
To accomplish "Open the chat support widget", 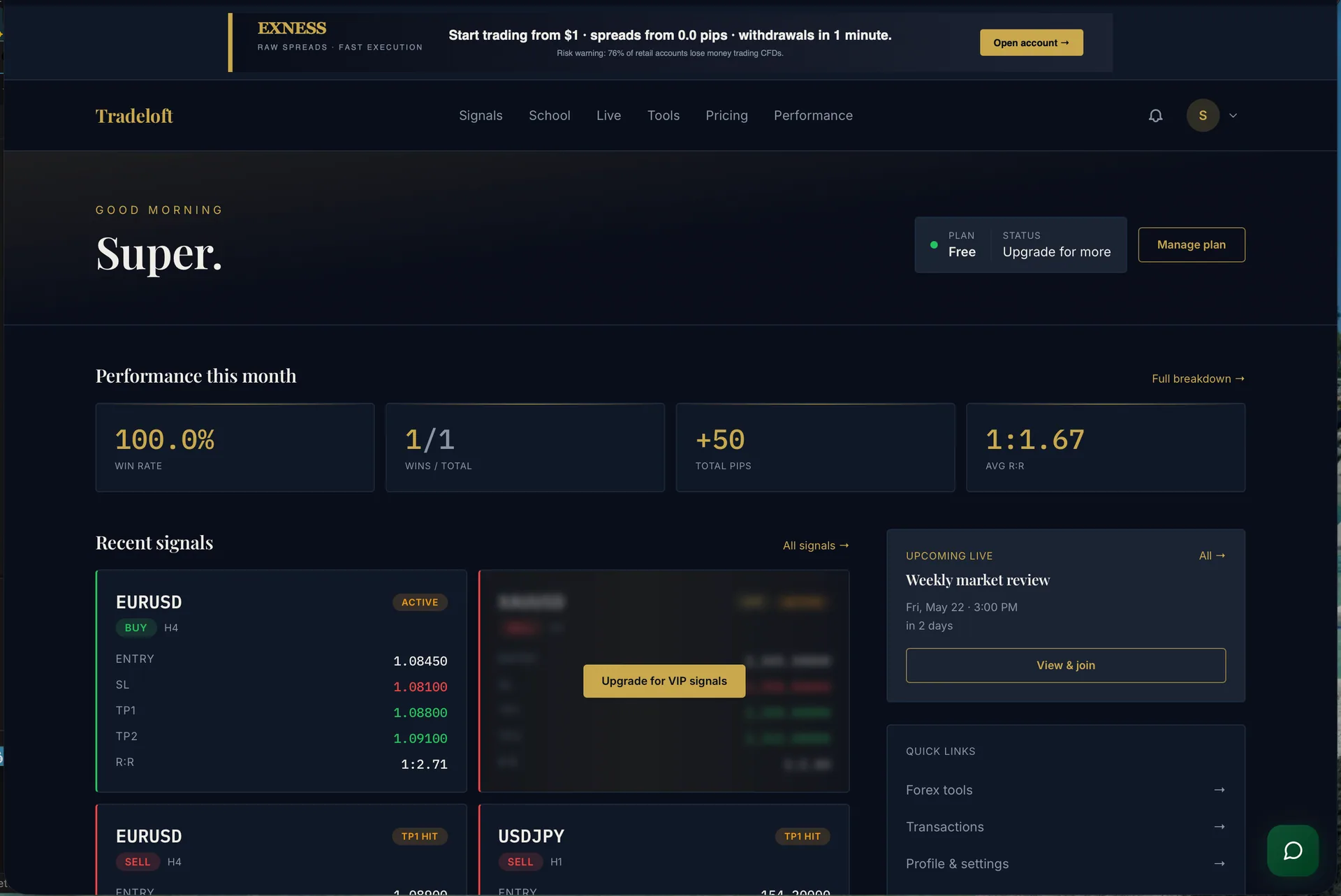I will click(1293, 851).
